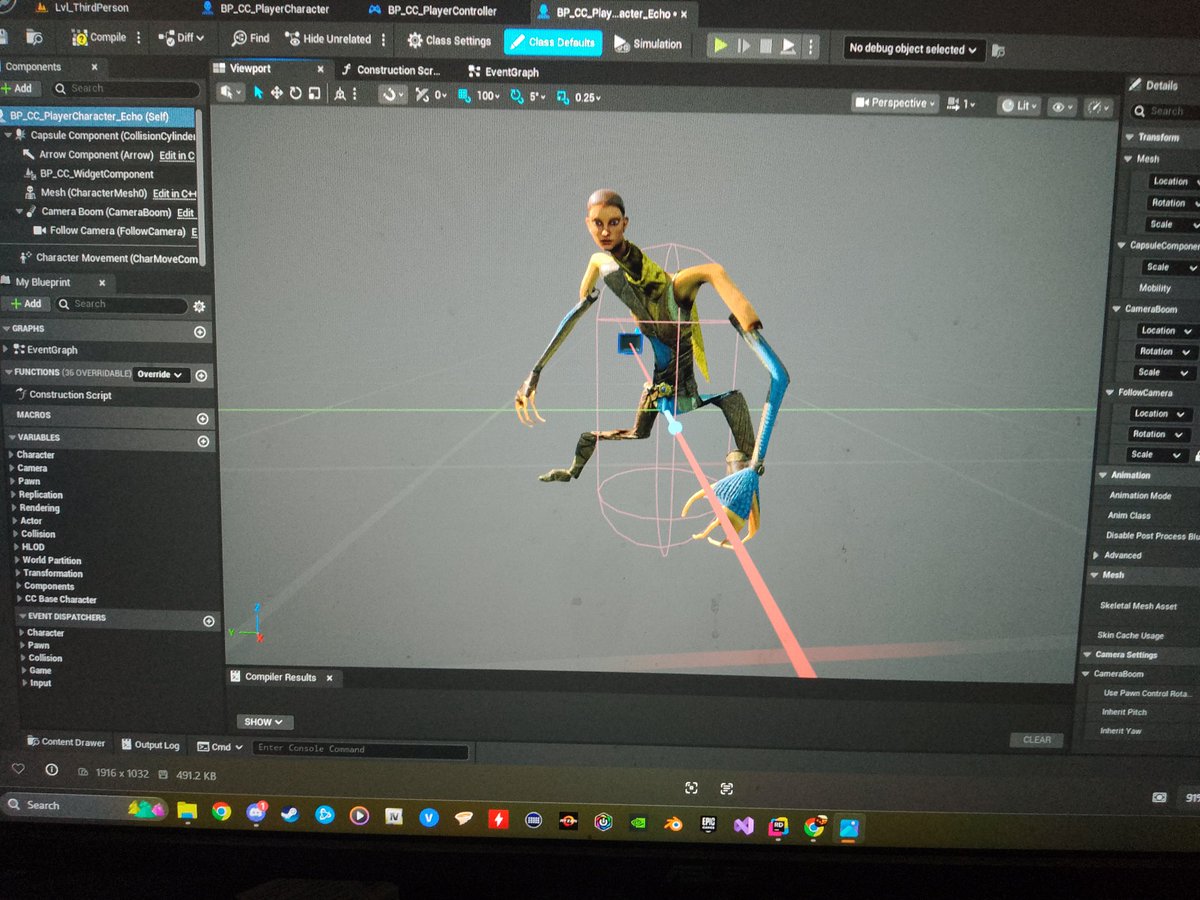Image resolution: width=1200 pixels, height=900 pixels.
Task: Open the Diff dropdown
Action: click(182, 38)
